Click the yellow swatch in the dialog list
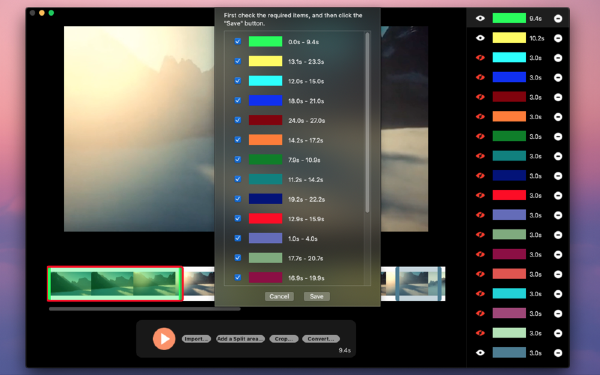 coord(265,61)
